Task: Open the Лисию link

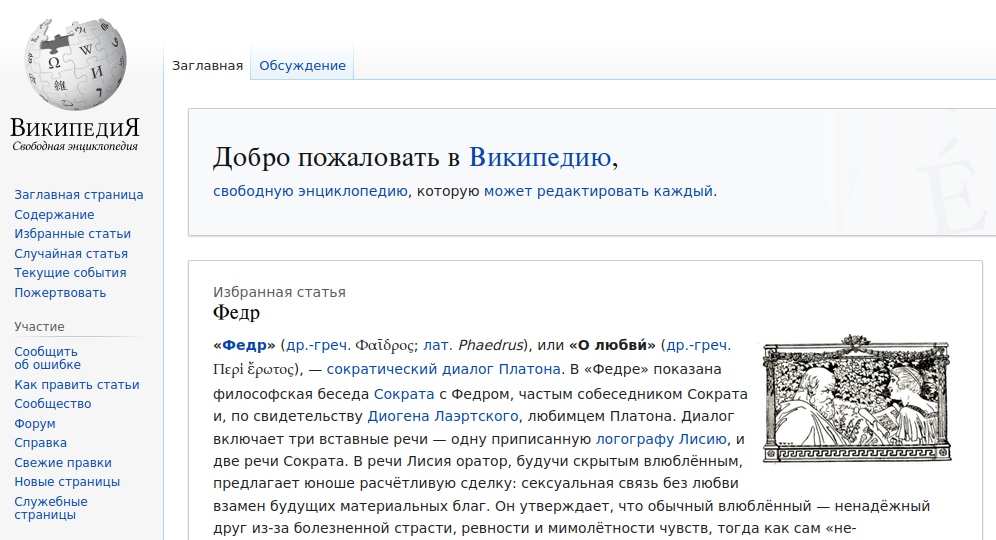Action: [x=703, y=440]
